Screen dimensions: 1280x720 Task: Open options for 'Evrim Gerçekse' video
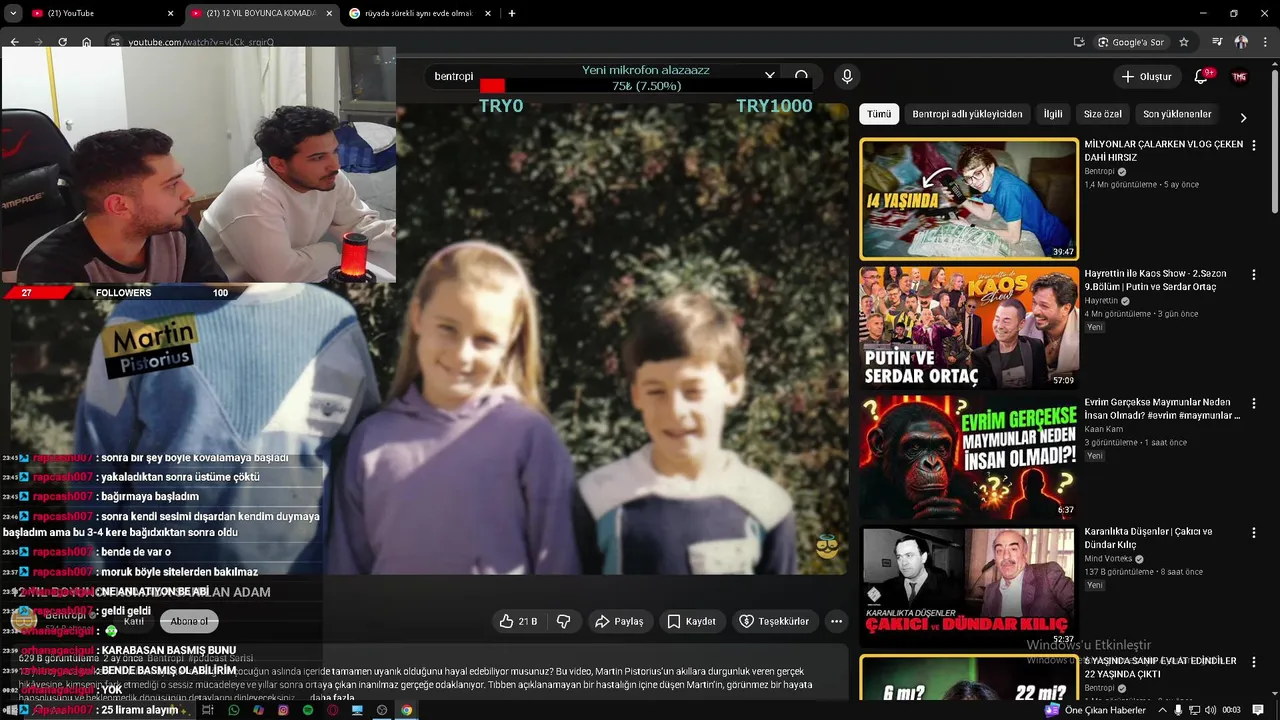click(x=1254, y=404)
